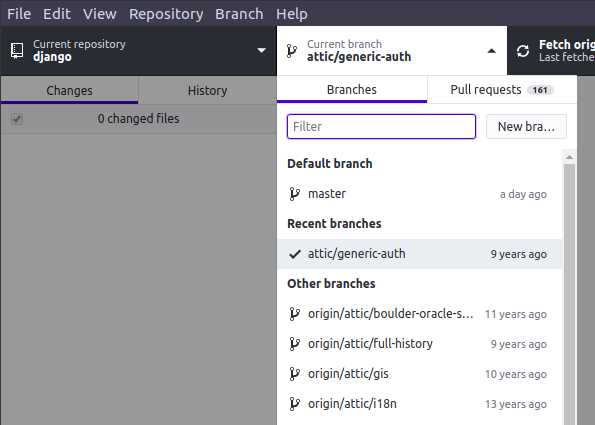Viewport: 595px width, 425px height.
Task: Click branch icon next to origin/attic/boulder-oracle-s...
Action: (294, 314)
